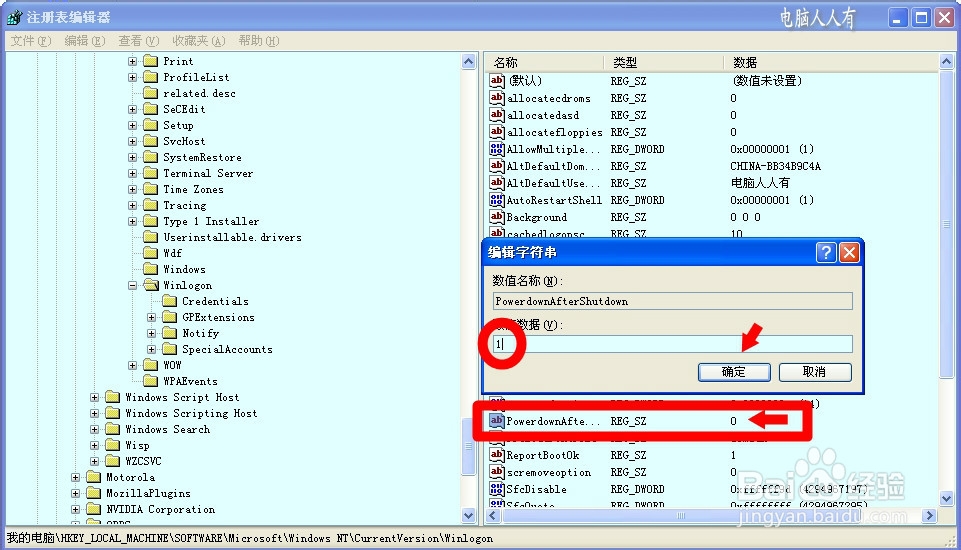Viewport: 961px width, 550px height.
Task: Close the 编辑字符串 dialog
Action: 849,252
